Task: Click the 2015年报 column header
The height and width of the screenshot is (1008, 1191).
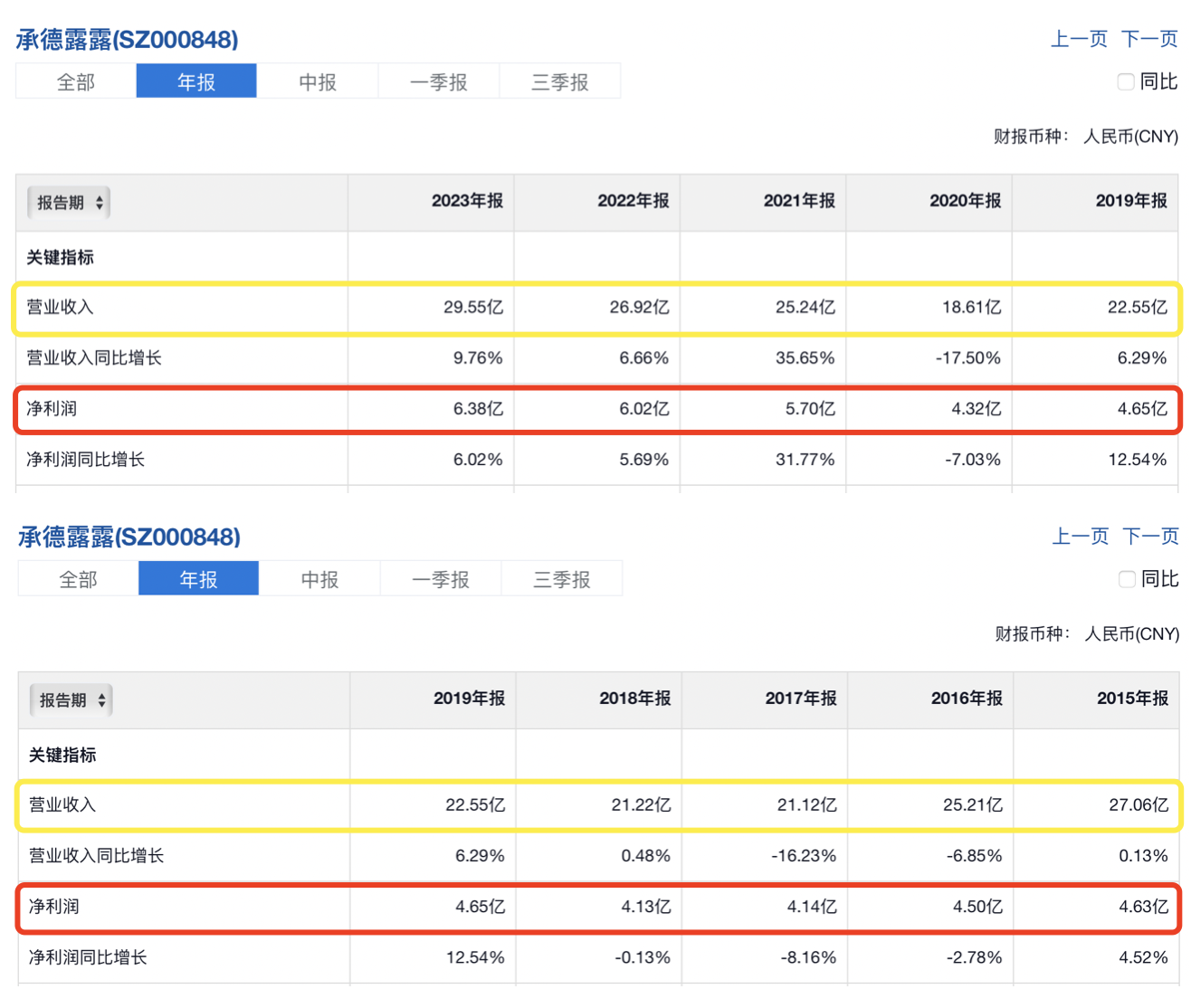Action: click(1132, 699)
